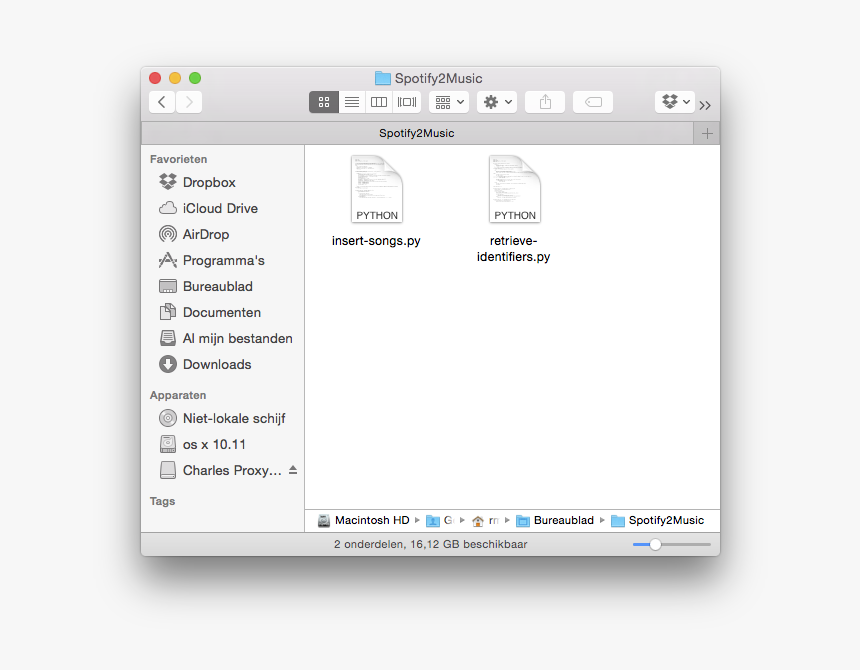Open Al mijn bestanden in the sidebar

[x=222, y=338]
